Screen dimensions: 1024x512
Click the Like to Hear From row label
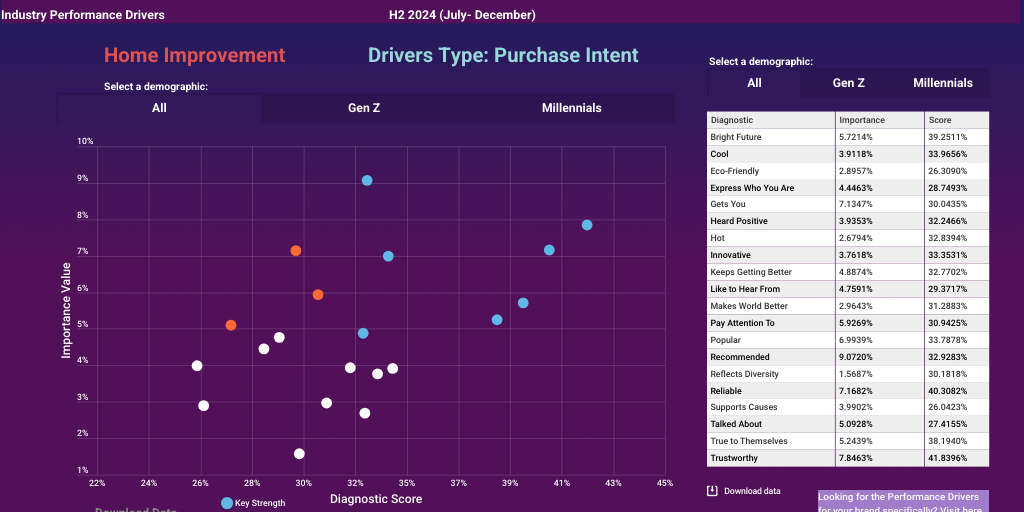[745, 289]
